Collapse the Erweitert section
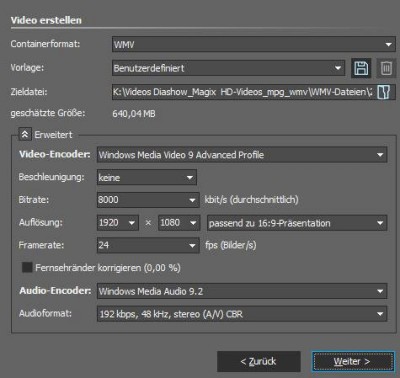 [x=25, y=135]
